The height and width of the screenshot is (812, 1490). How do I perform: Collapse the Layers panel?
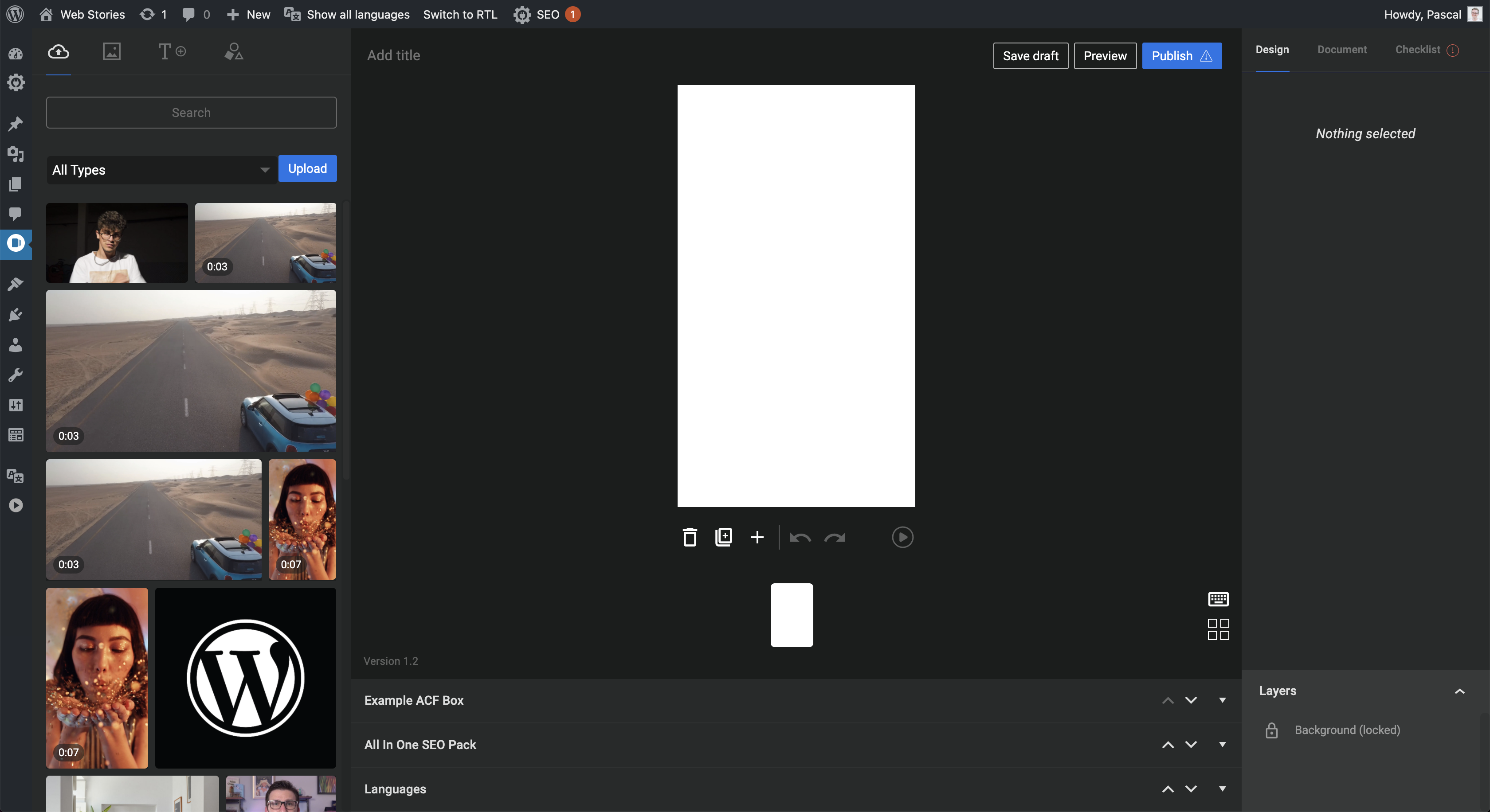pos(1460,691)
